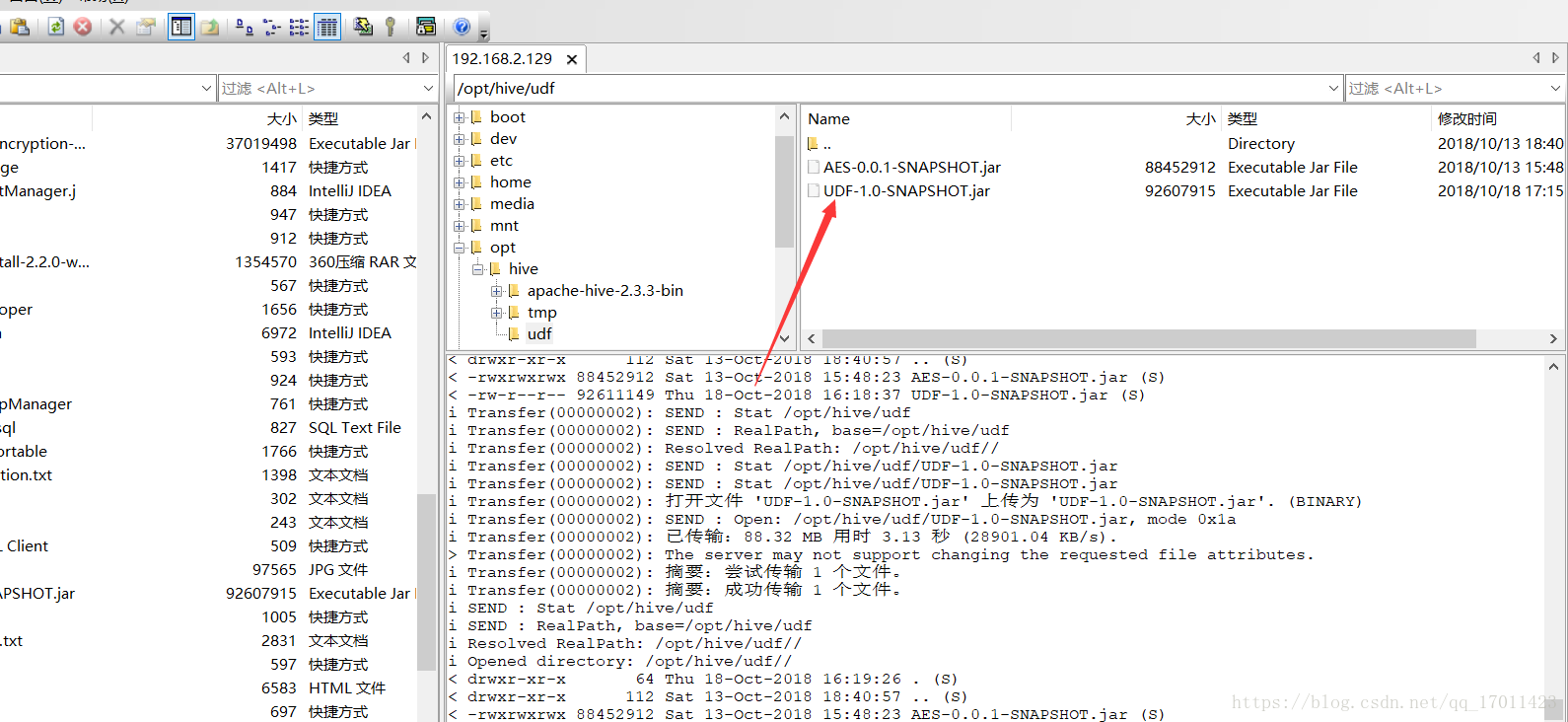This screenshot has width=1568, height=722.
Task: Sort local files by 类型 column
Action: point(360,118)
